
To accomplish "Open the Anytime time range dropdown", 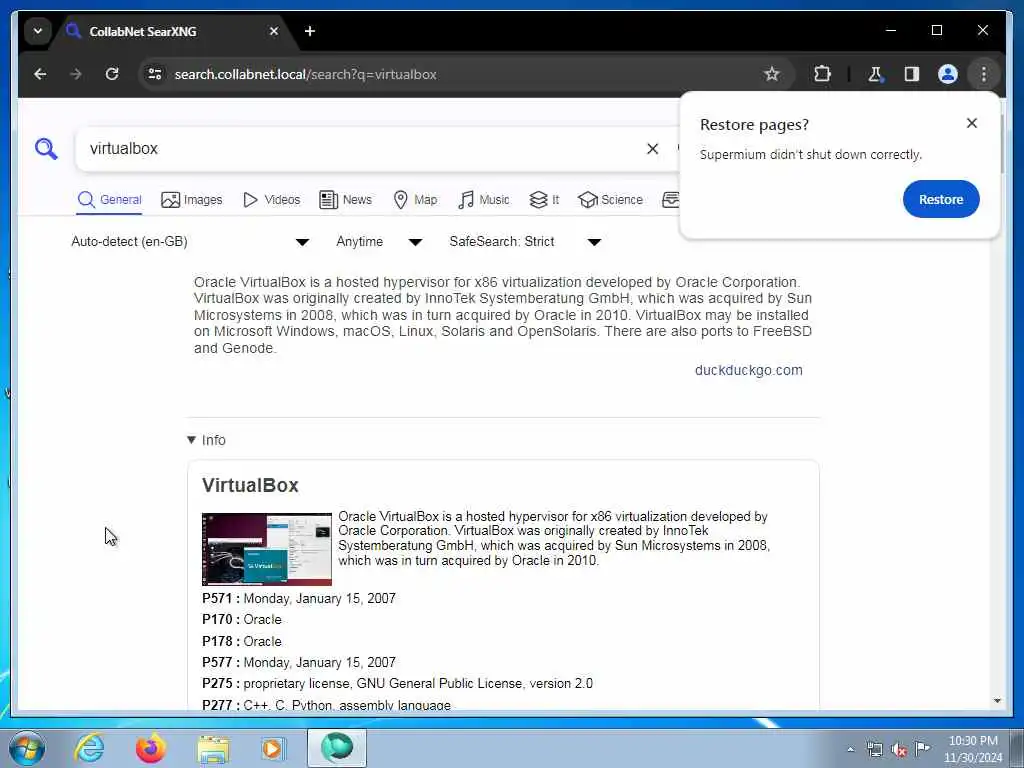I will [379, 242].
